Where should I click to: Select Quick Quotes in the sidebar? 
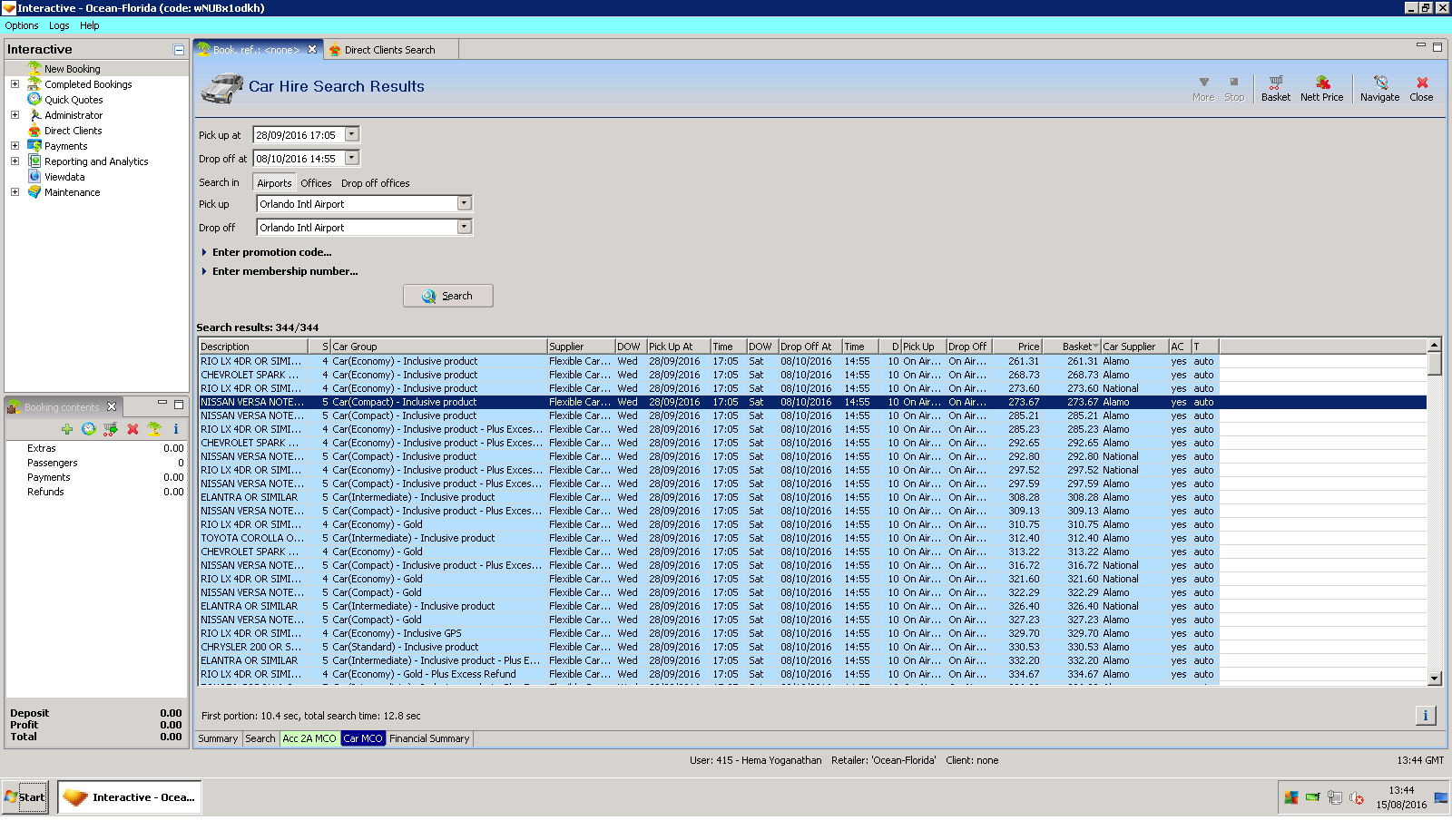74,100
